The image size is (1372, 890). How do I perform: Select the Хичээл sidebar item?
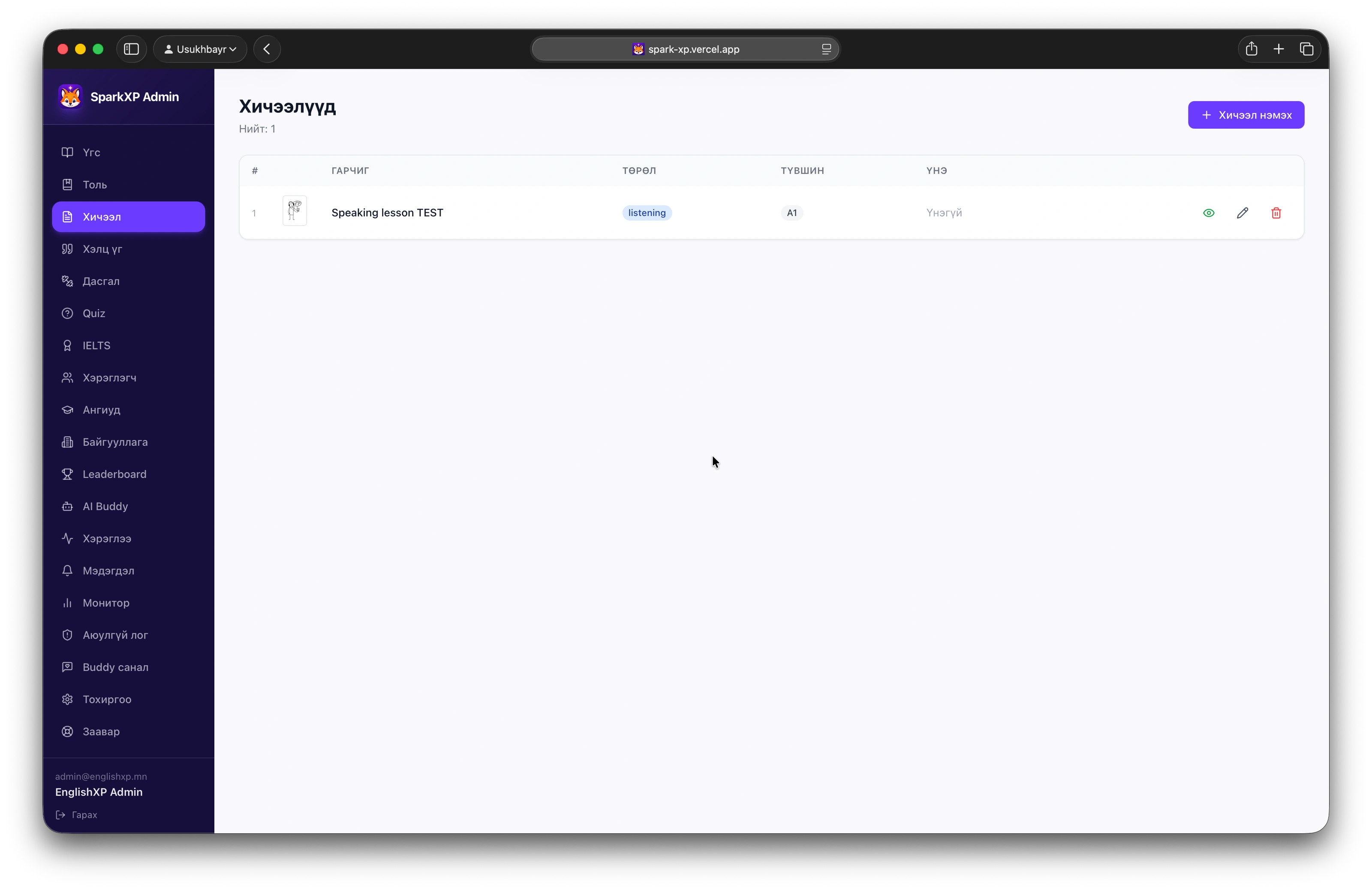128,217
